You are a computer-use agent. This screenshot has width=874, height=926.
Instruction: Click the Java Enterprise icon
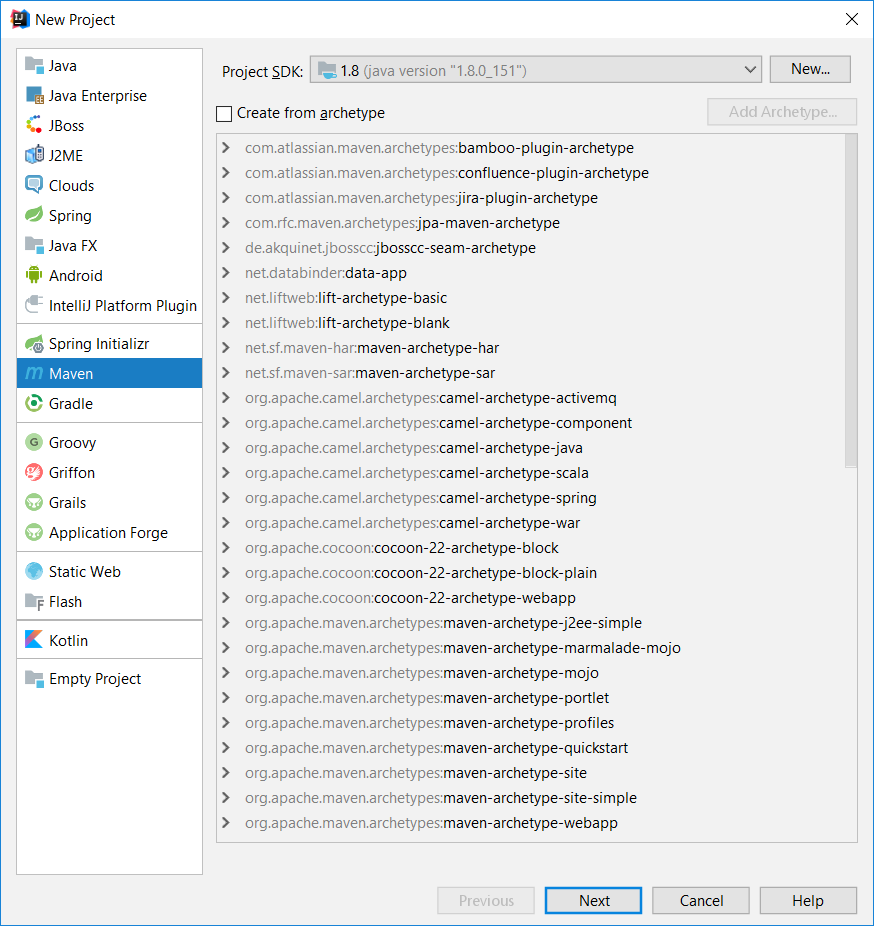point(34,96)
